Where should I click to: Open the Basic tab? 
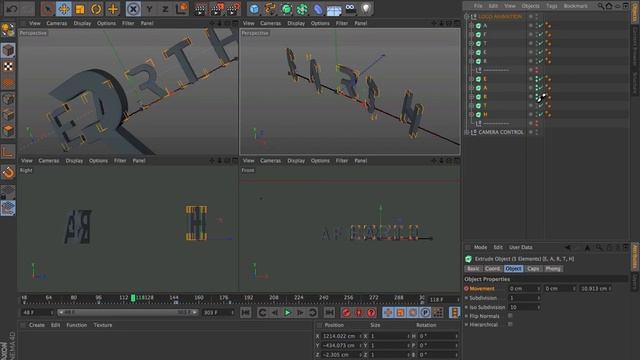click(x=473, y=269)
